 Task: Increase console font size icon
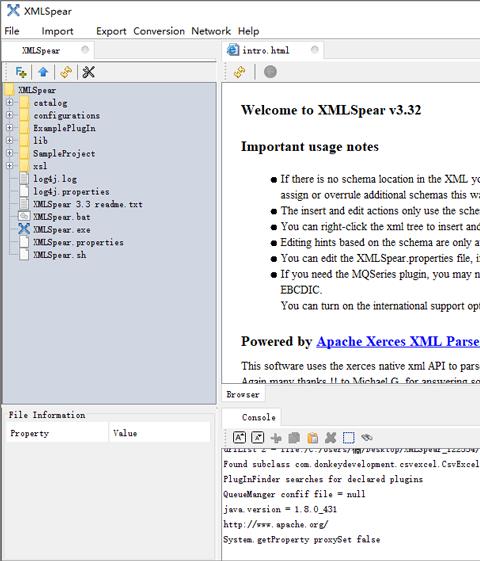coord(239,437)
